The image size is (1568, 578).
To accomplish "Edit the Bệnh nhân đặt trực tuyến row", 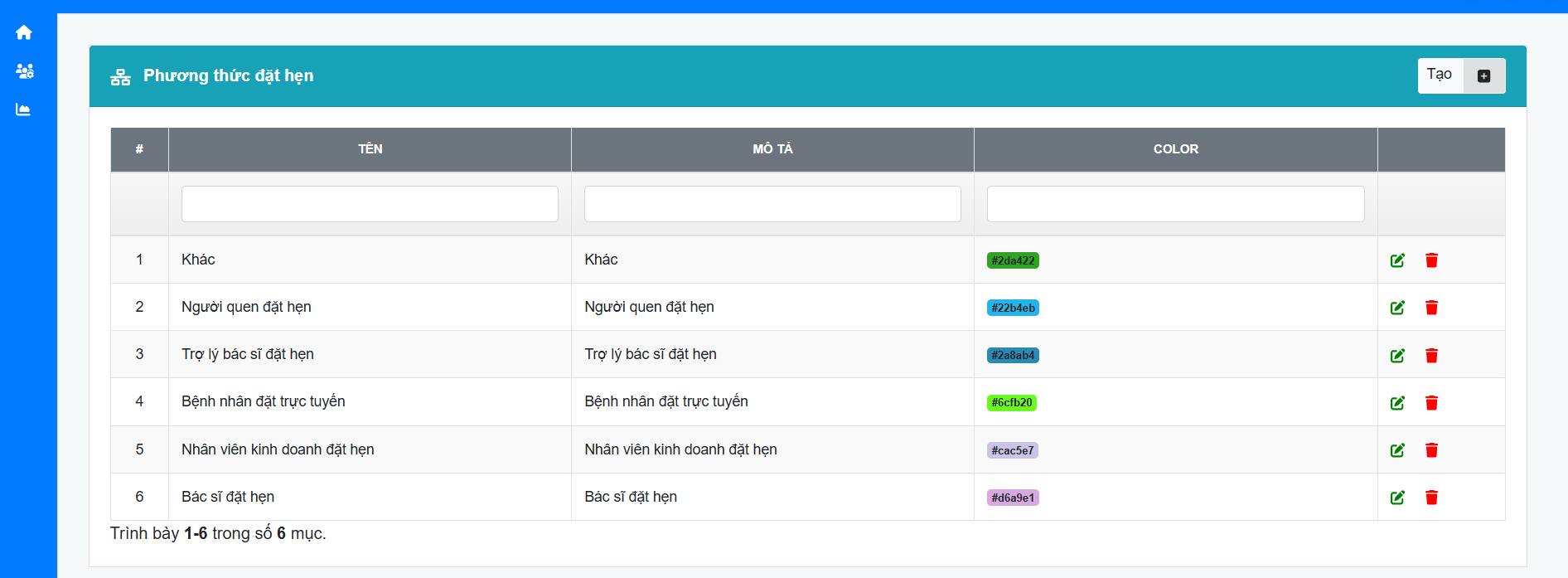I will point(1397,403).
